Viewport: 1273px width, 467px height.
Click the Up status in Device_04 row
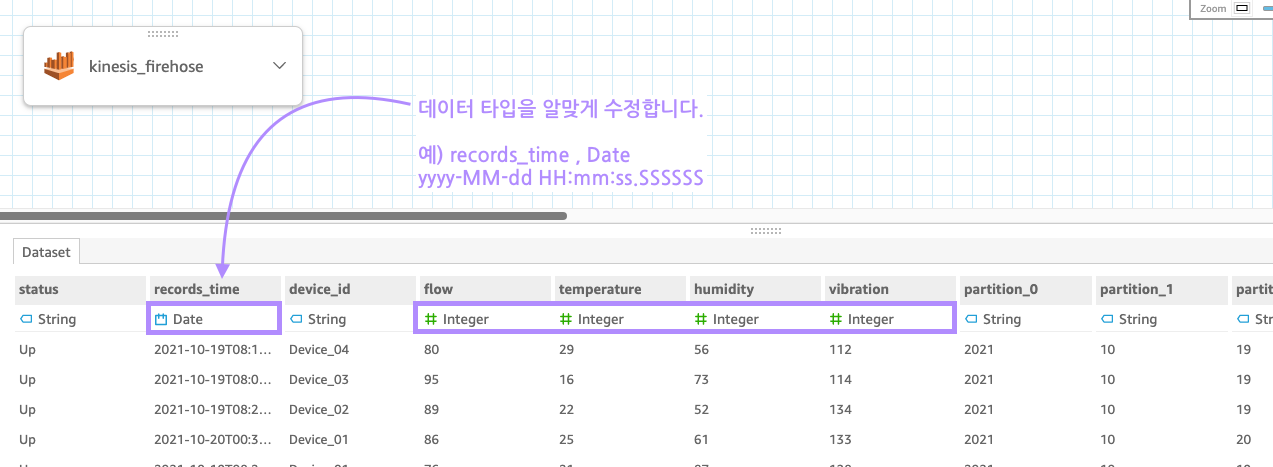click(27, 350)
